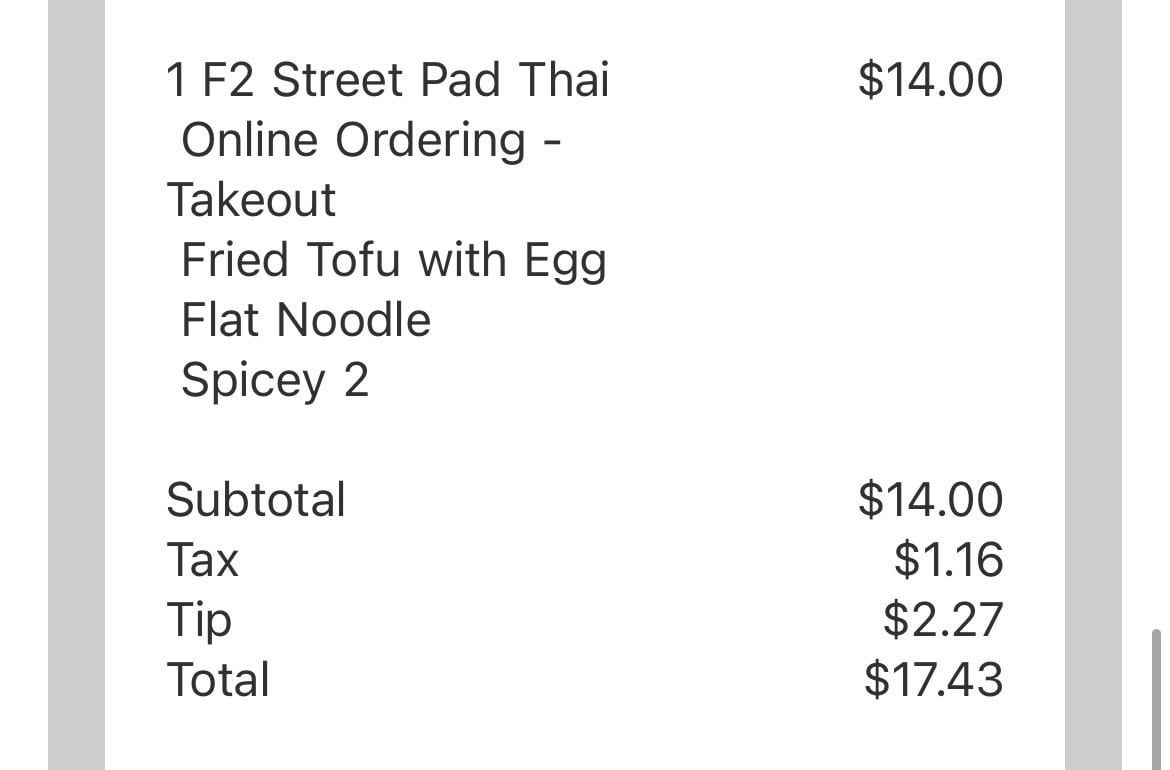Click the Total label
This screenshot has width=1170, height=770.
(218, 680)
